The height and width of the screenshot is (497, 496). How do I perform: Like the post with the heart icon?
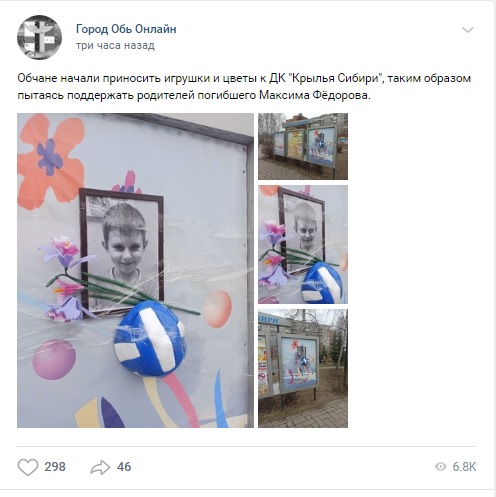(x=28, y=467)
